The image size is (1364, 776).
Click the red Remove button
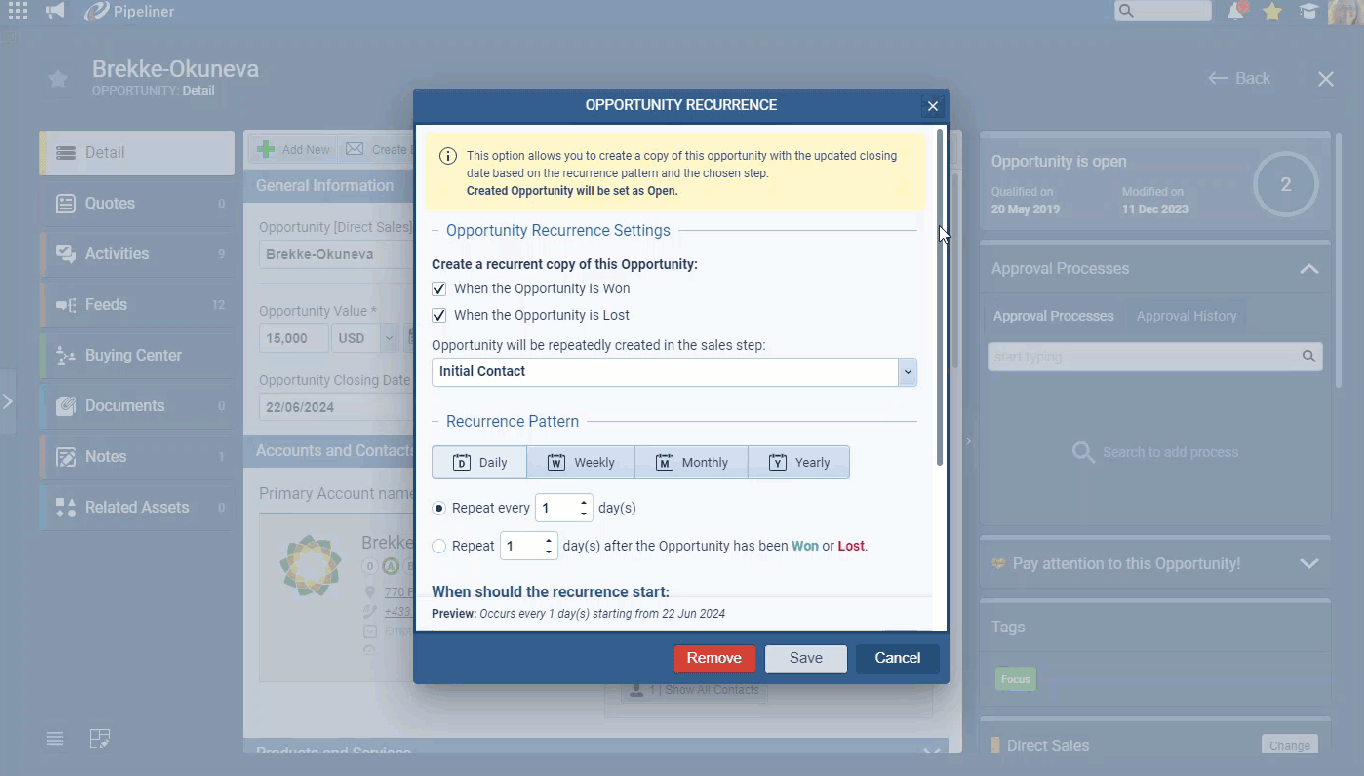pyautogui.click(x=714, y=658)
